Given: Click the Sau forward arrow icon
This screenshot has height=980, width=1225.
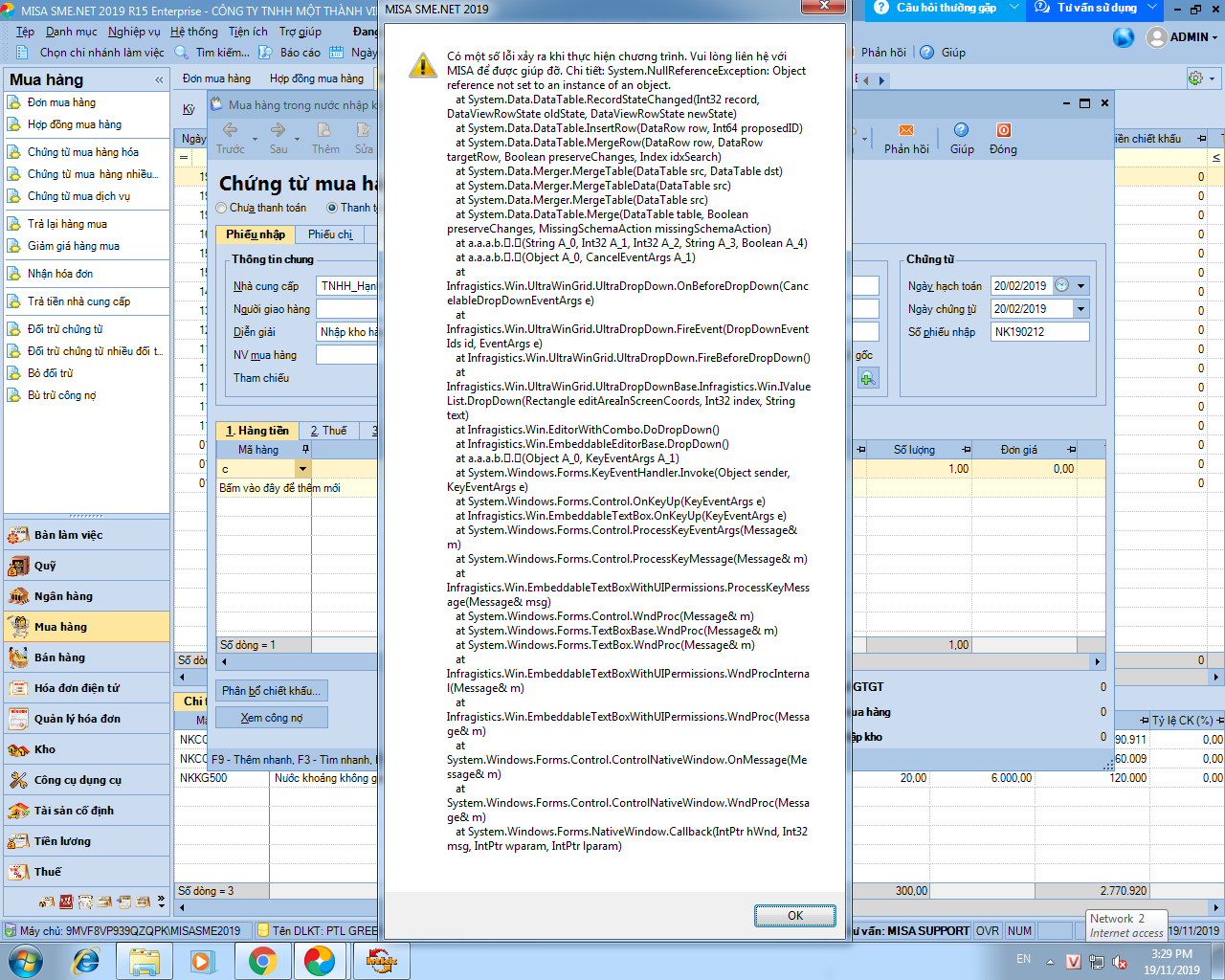Looking at the screenshot, I should 278,130.
